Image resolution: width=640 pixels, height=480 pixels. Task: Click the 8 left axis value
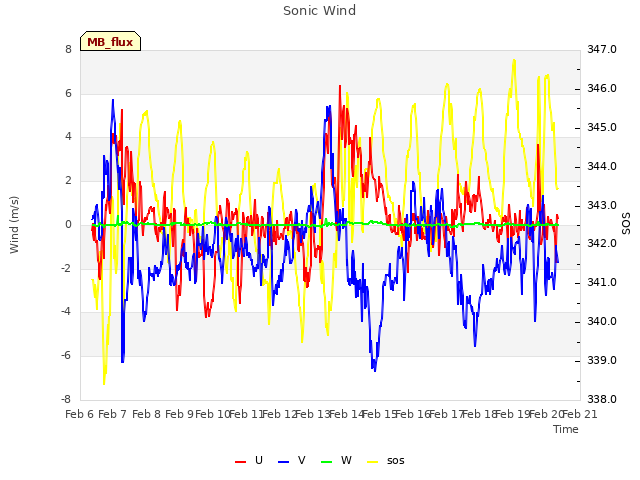click(x=68, y=49)
